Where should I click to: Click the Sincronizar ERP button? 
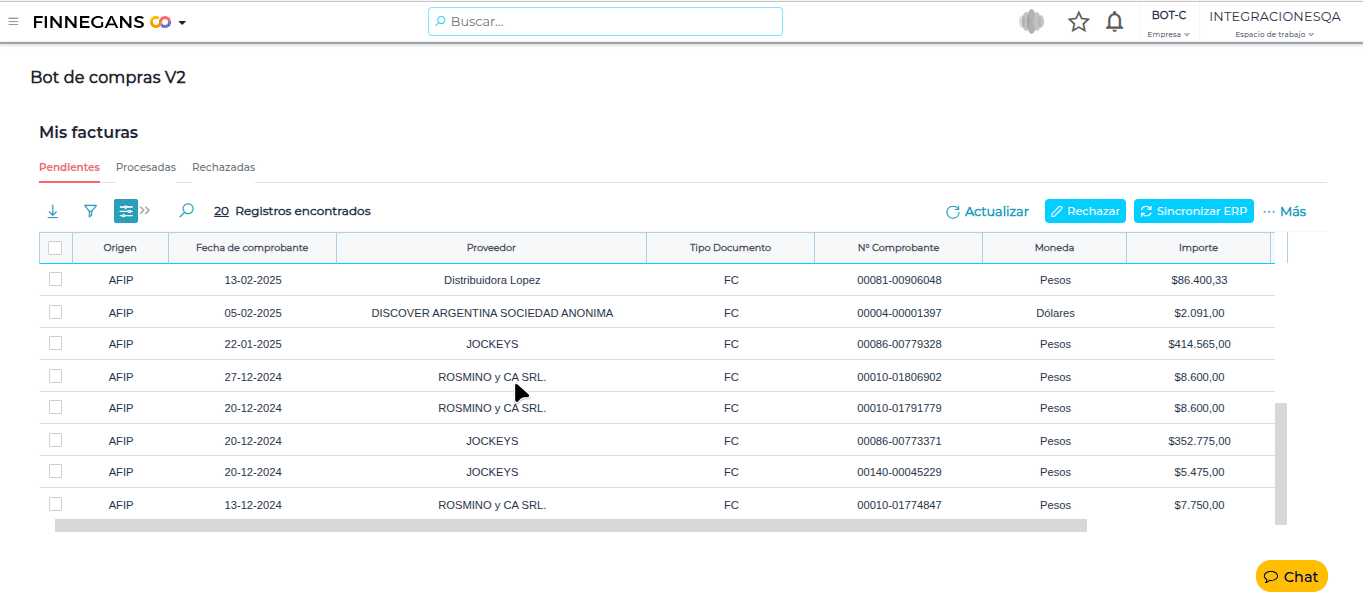pos(1193,211)
